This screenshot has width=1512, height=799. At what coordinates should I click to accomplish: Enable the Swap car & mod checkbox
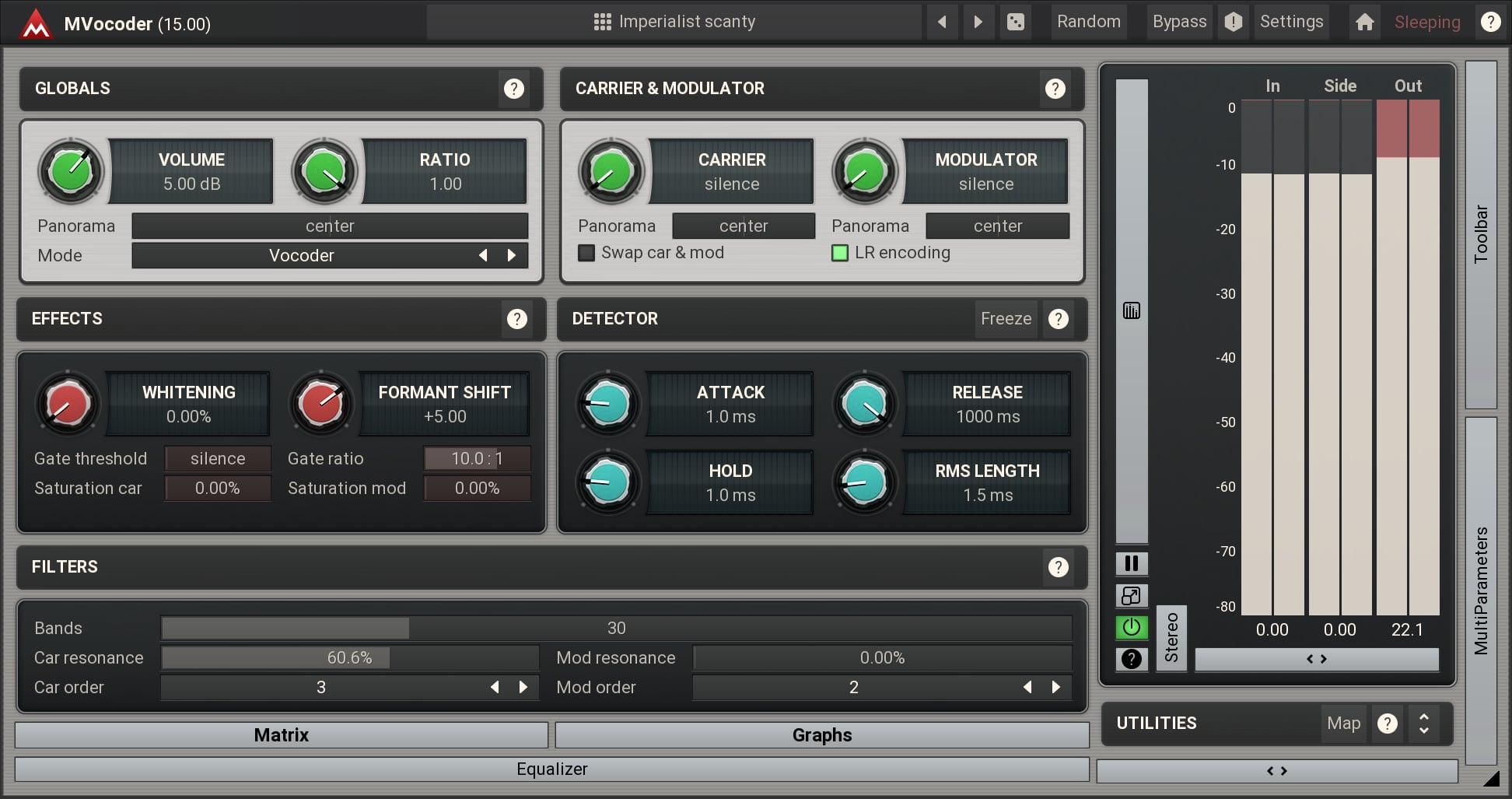click(x=586, y=253)
